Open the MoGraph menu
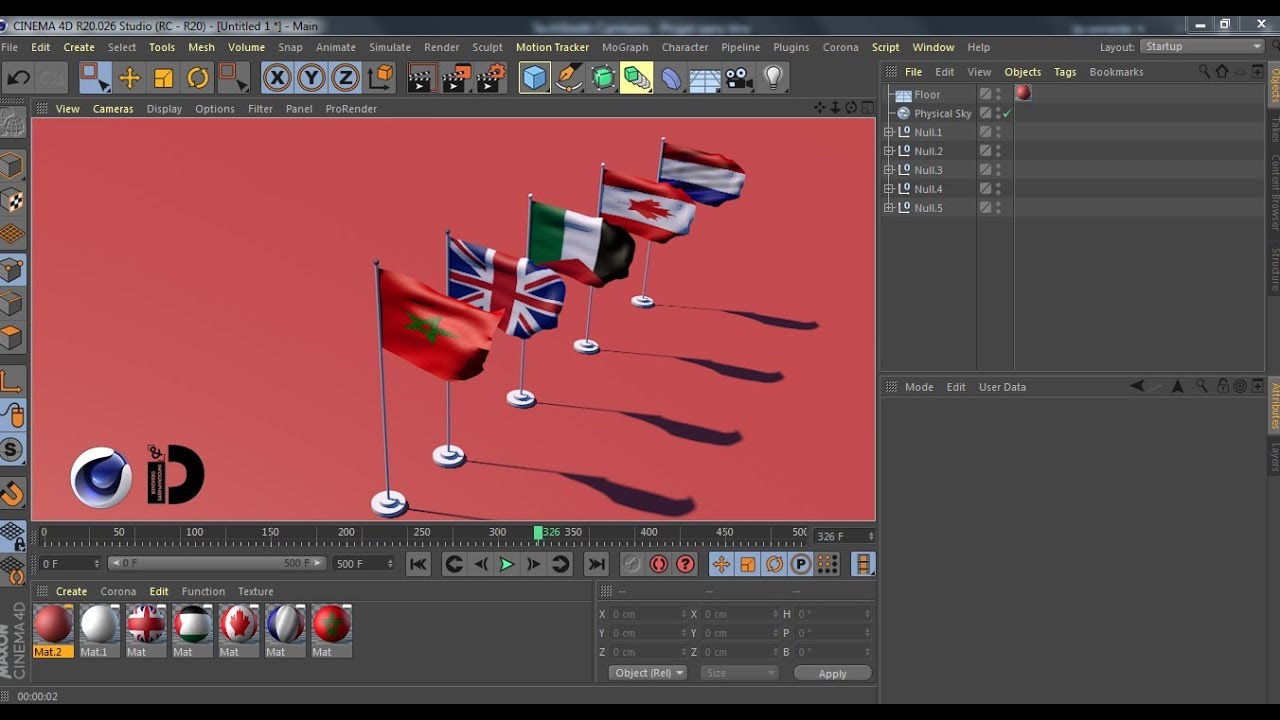1280x720 pixels. (625, 47)
